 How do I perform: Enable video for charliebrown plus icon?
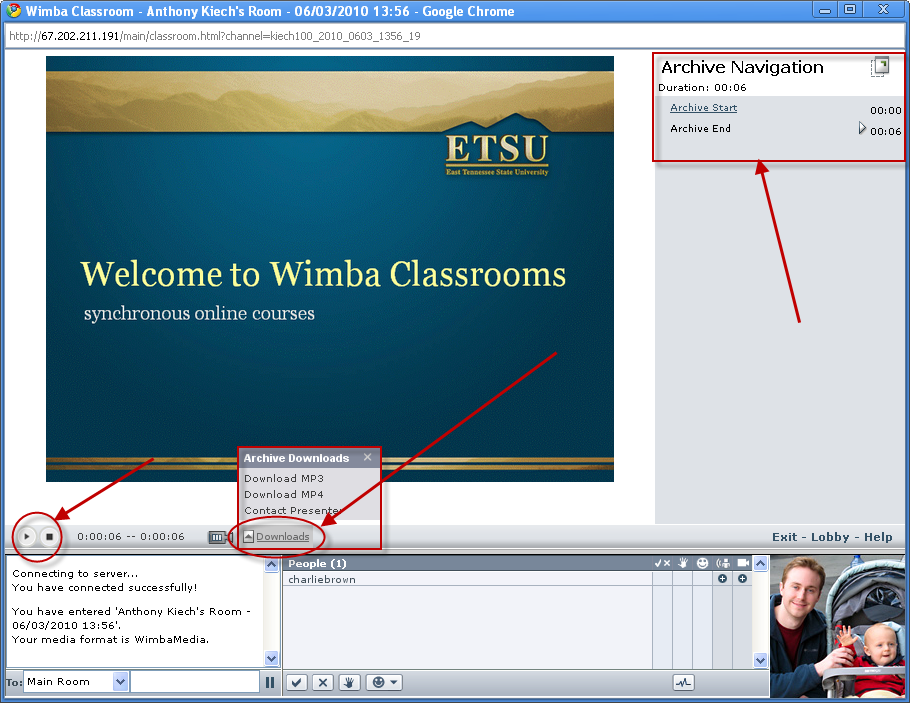pyautogui.click(x=742, y=579)
